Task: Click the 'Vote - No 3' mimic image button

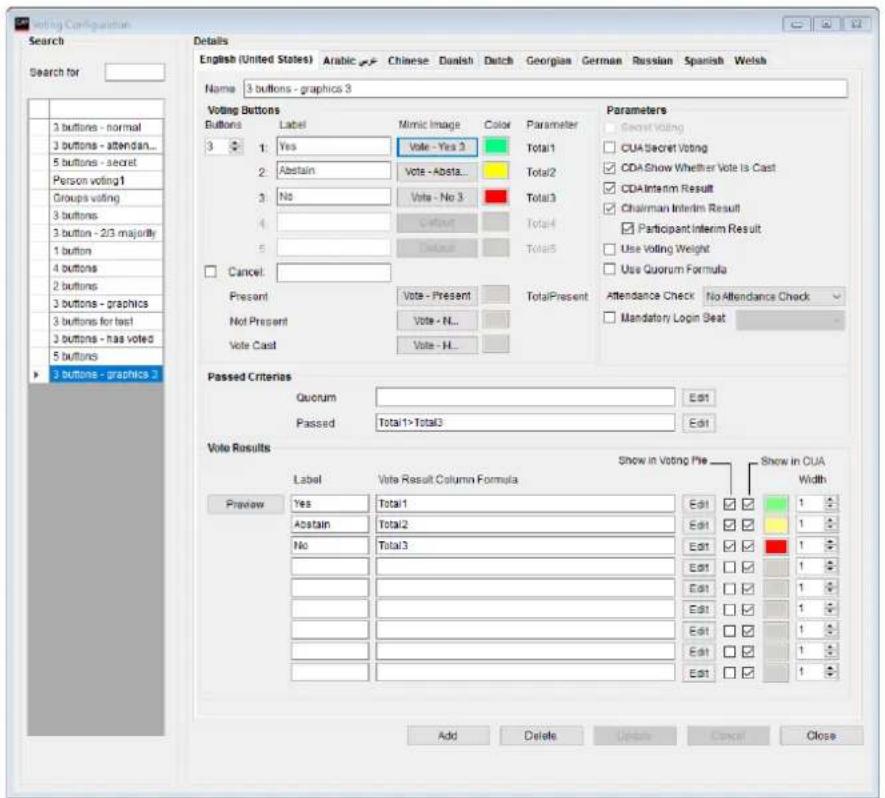Action: [x=437, y=197]
